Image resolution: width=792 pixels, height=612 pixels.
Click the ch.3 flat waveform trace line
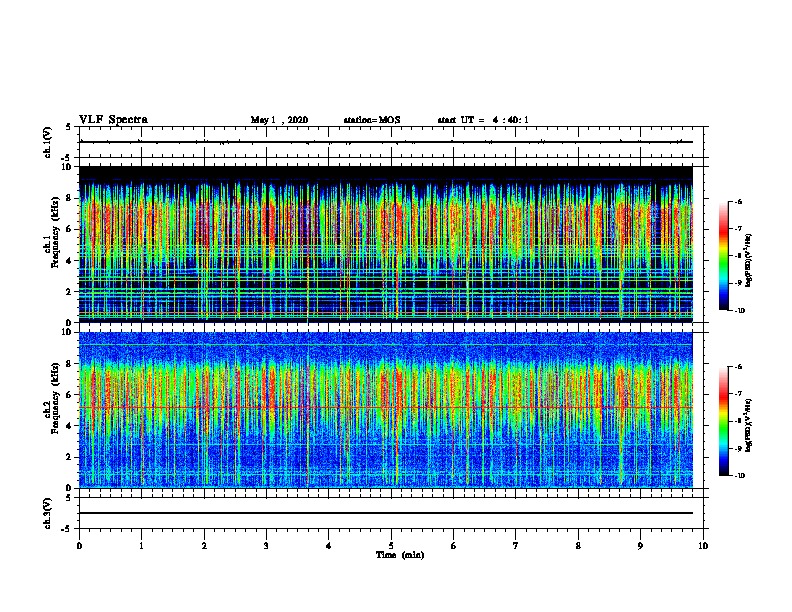coord(386,513)
